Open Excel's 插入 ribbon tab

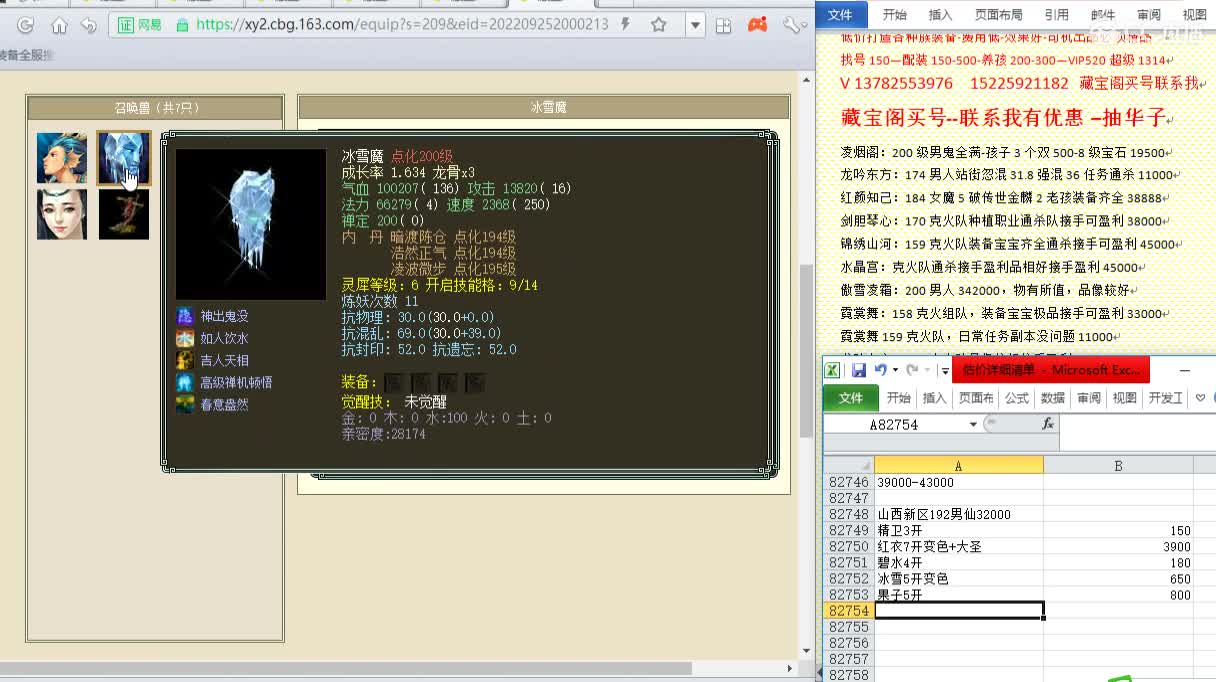tap(934, 398)
